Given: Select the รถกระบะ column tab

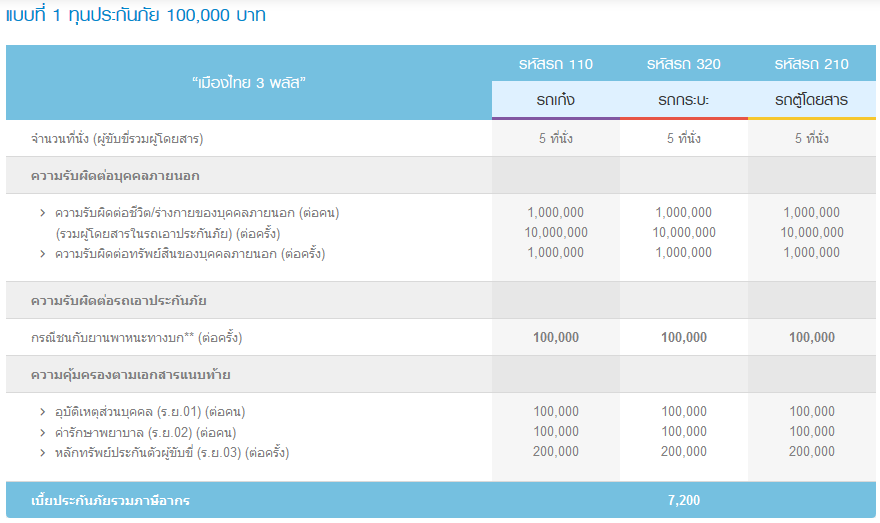Looking at the screenshot, I should (x=684, y=100).
